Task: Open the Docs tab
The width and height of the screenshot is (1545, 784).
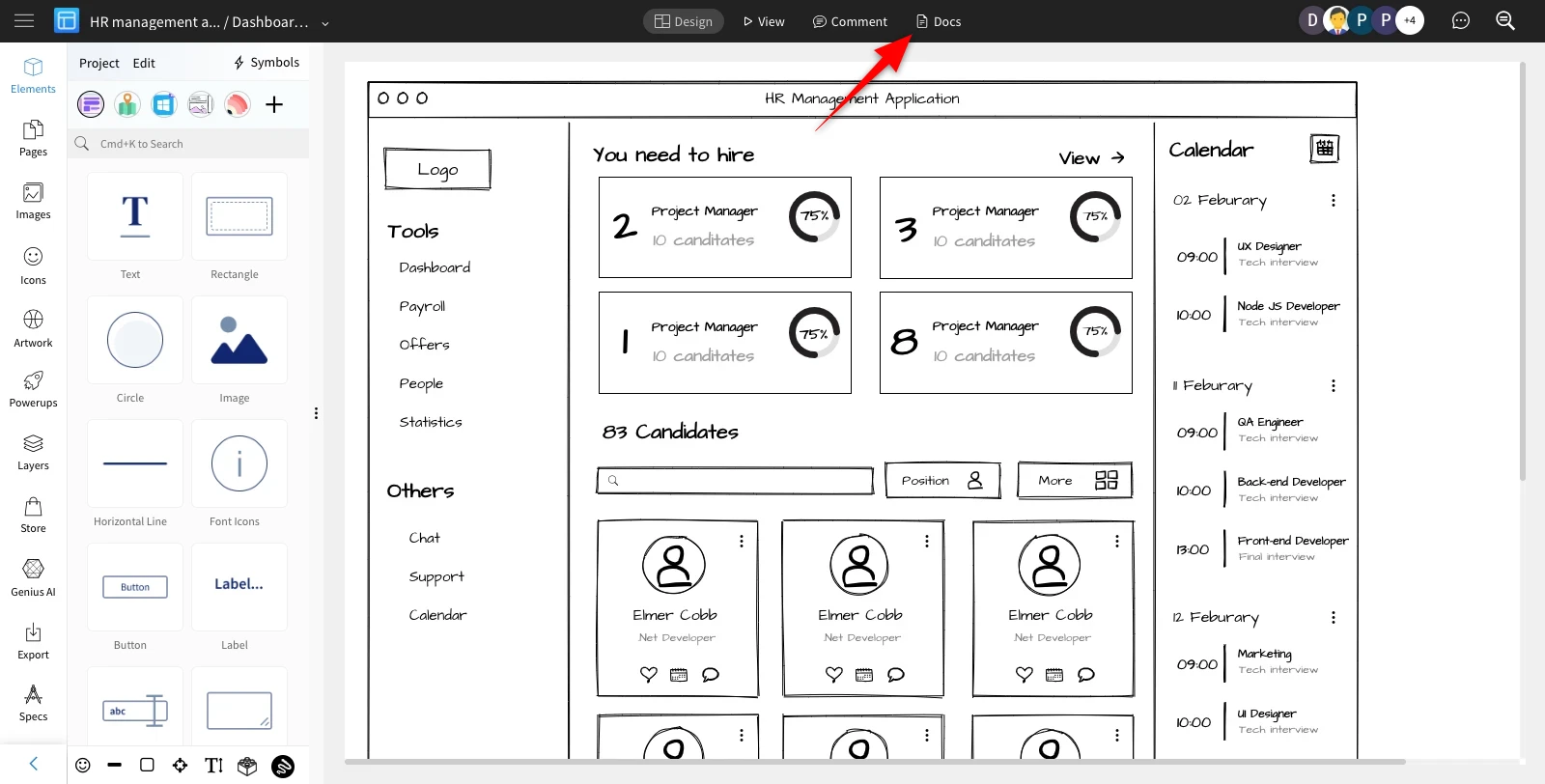Action: 939,21
